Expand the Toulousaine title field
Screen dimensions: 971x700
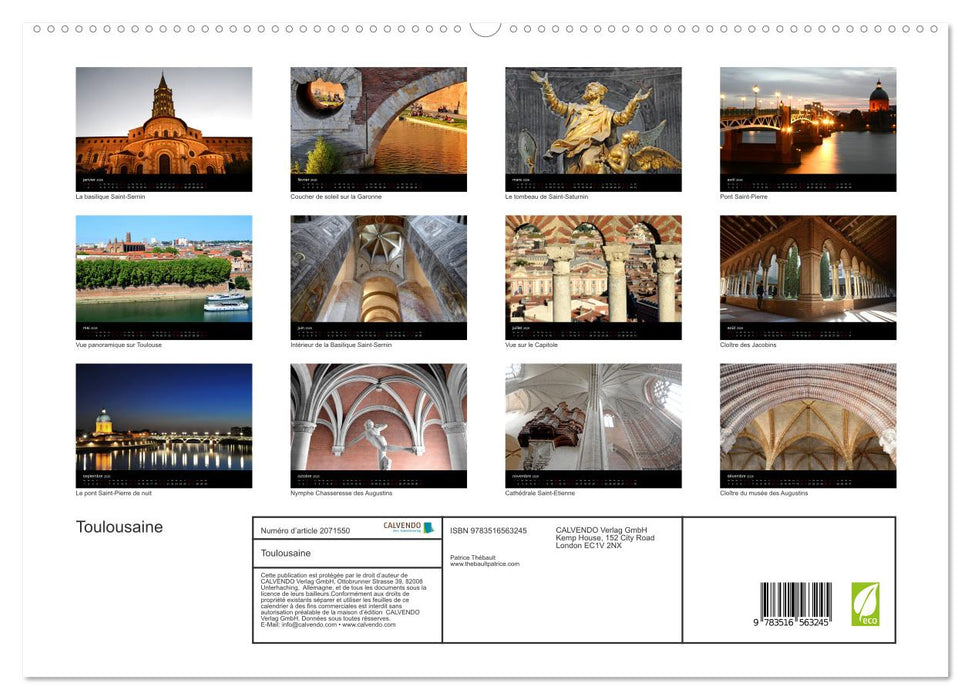coord(286,554)
